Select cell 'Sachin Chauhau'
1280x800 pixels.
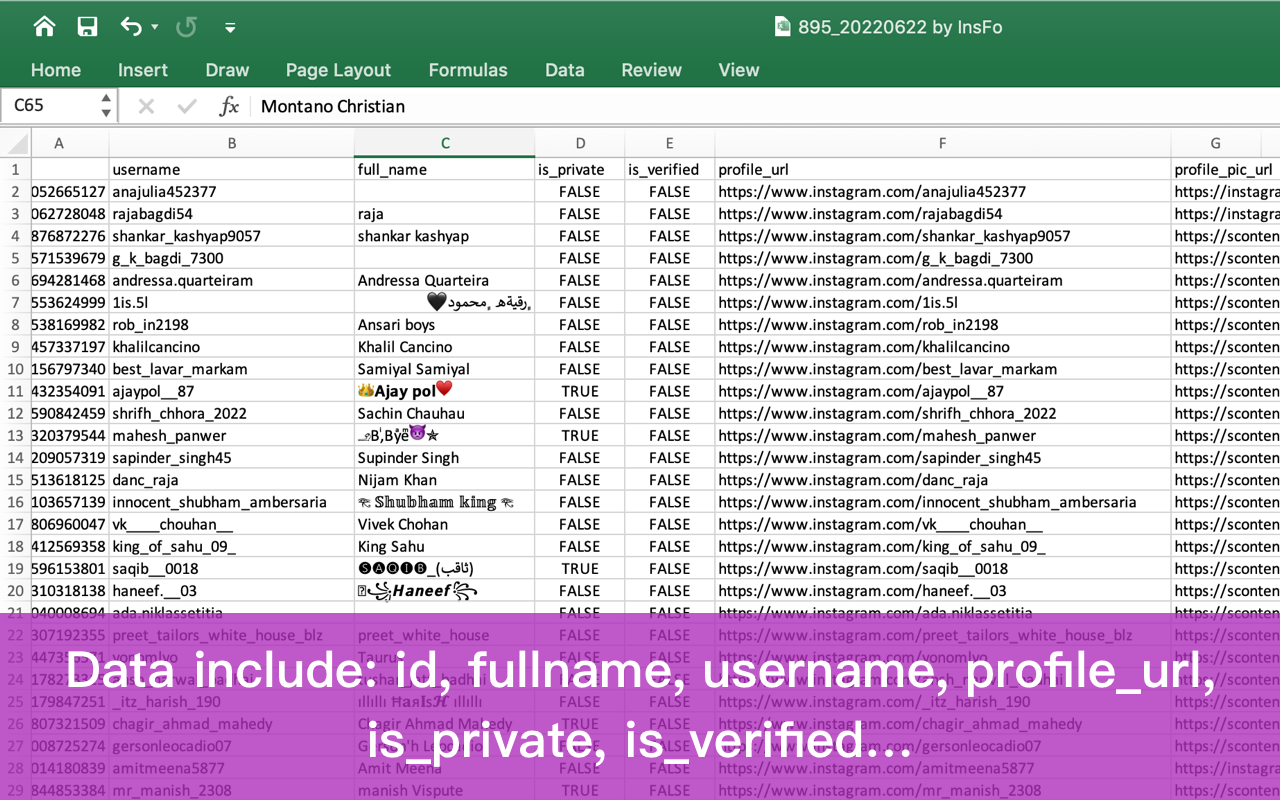(445, 413)
